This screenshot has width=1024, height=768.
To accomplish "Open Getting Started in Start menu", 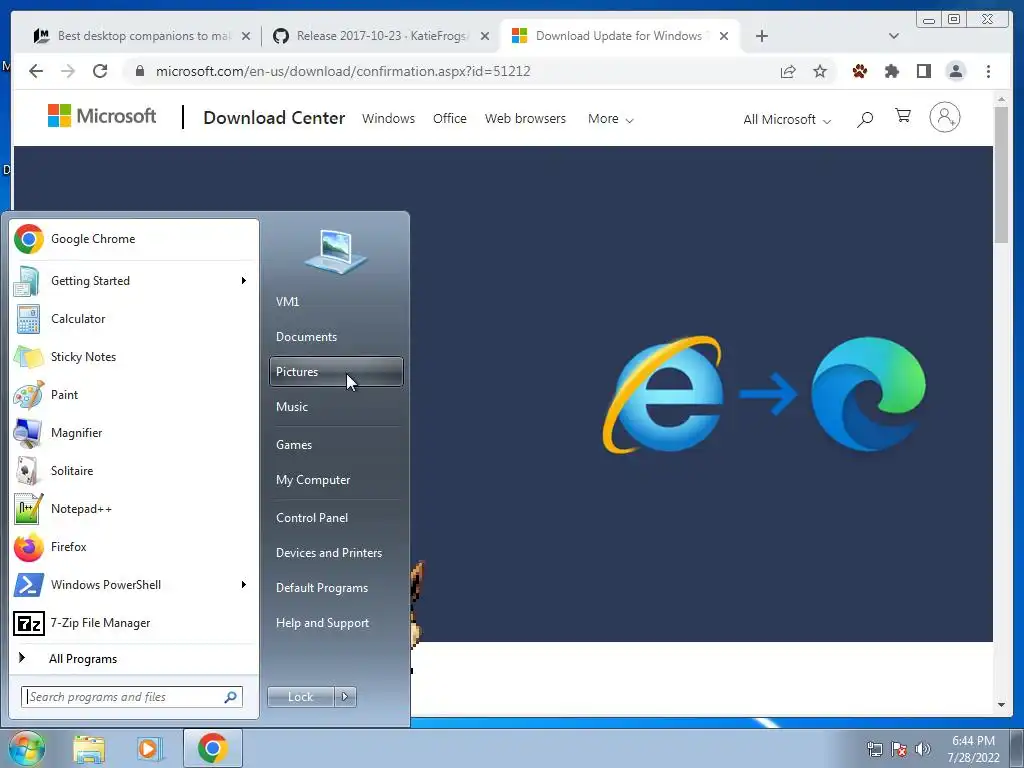I will pyautogui.click(x=134, y=281).
